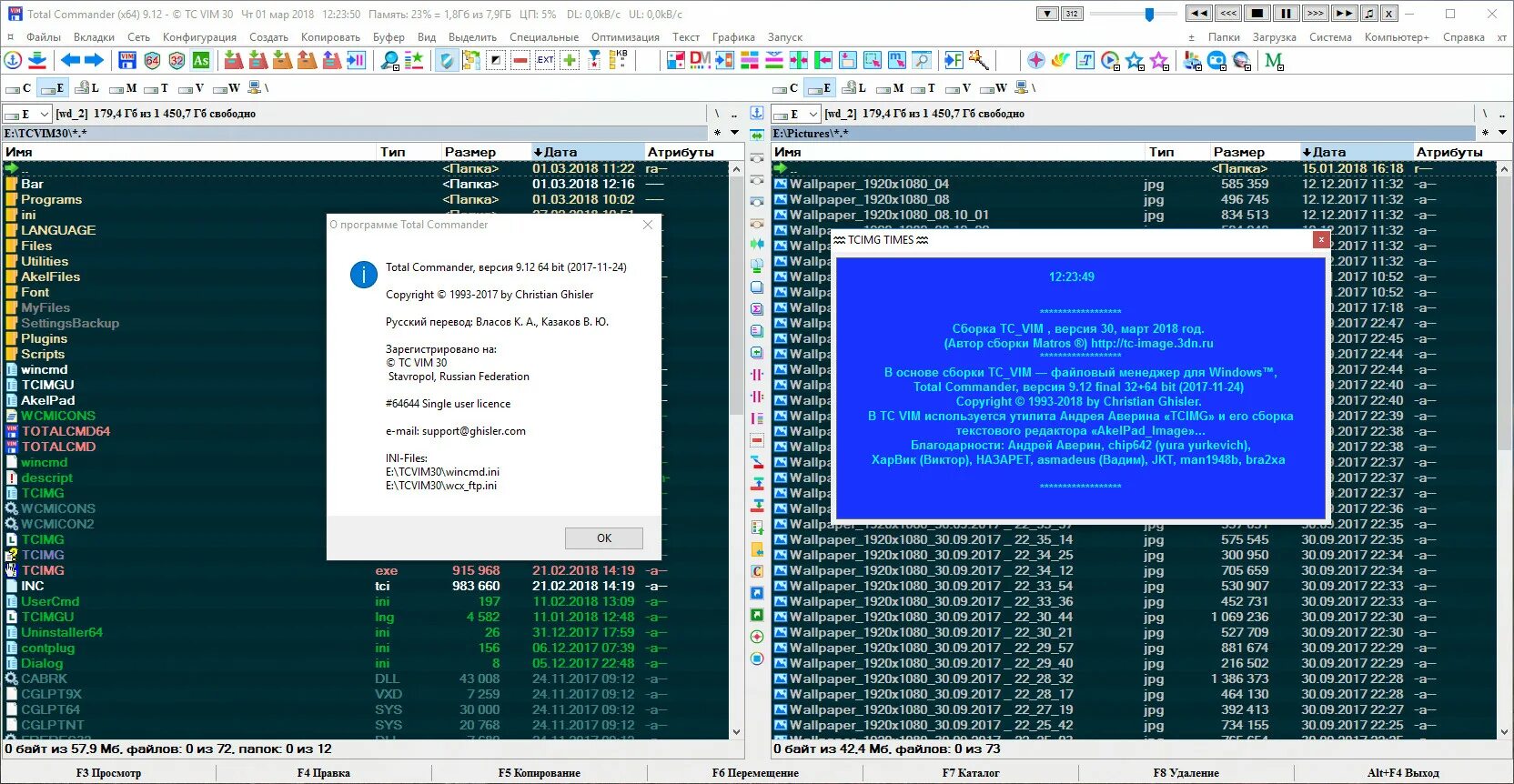Open right panel favorites asterisk menu
This screenshot has width=1514, height=784.
1485,133
